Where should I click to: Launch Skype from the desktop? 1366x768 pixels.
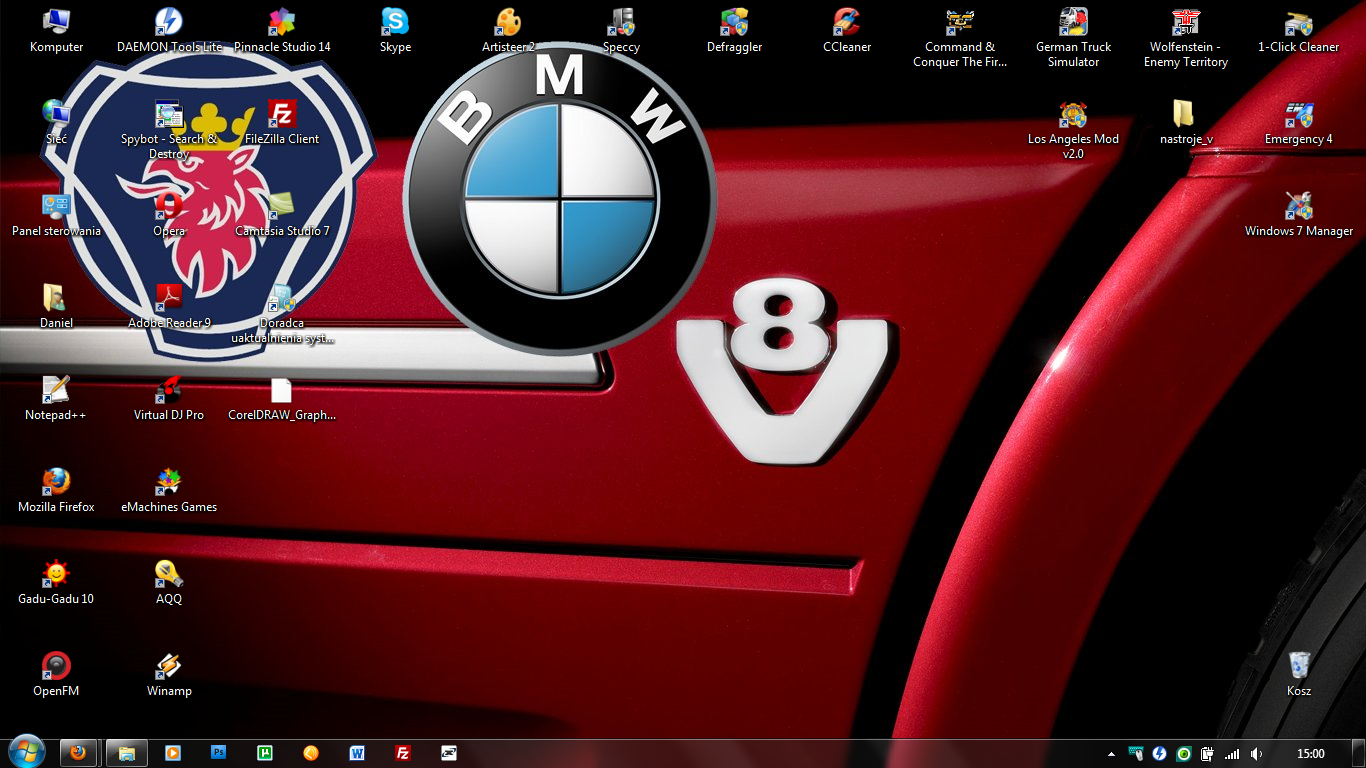[x=395, y=23]
